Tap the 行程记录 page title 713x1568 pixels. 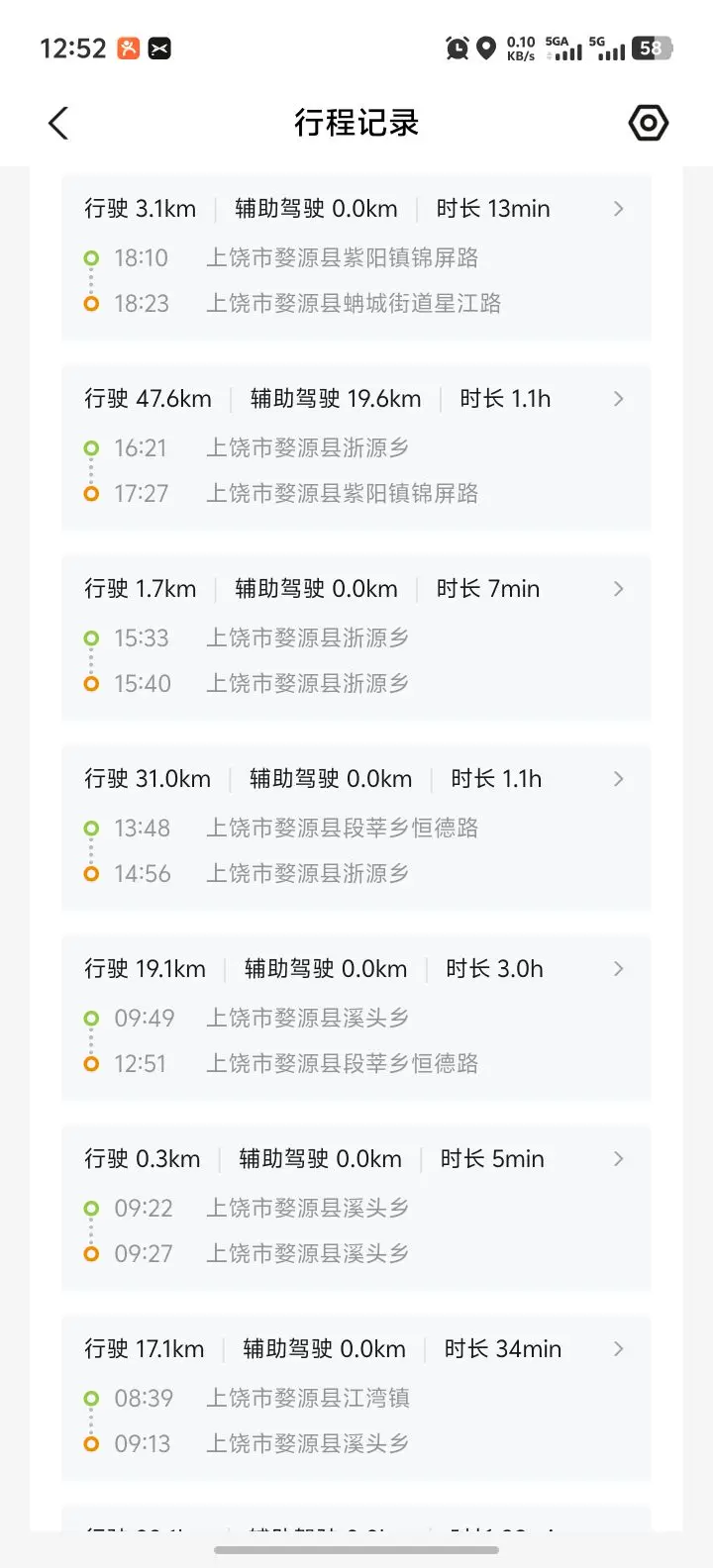pos(356,124)
